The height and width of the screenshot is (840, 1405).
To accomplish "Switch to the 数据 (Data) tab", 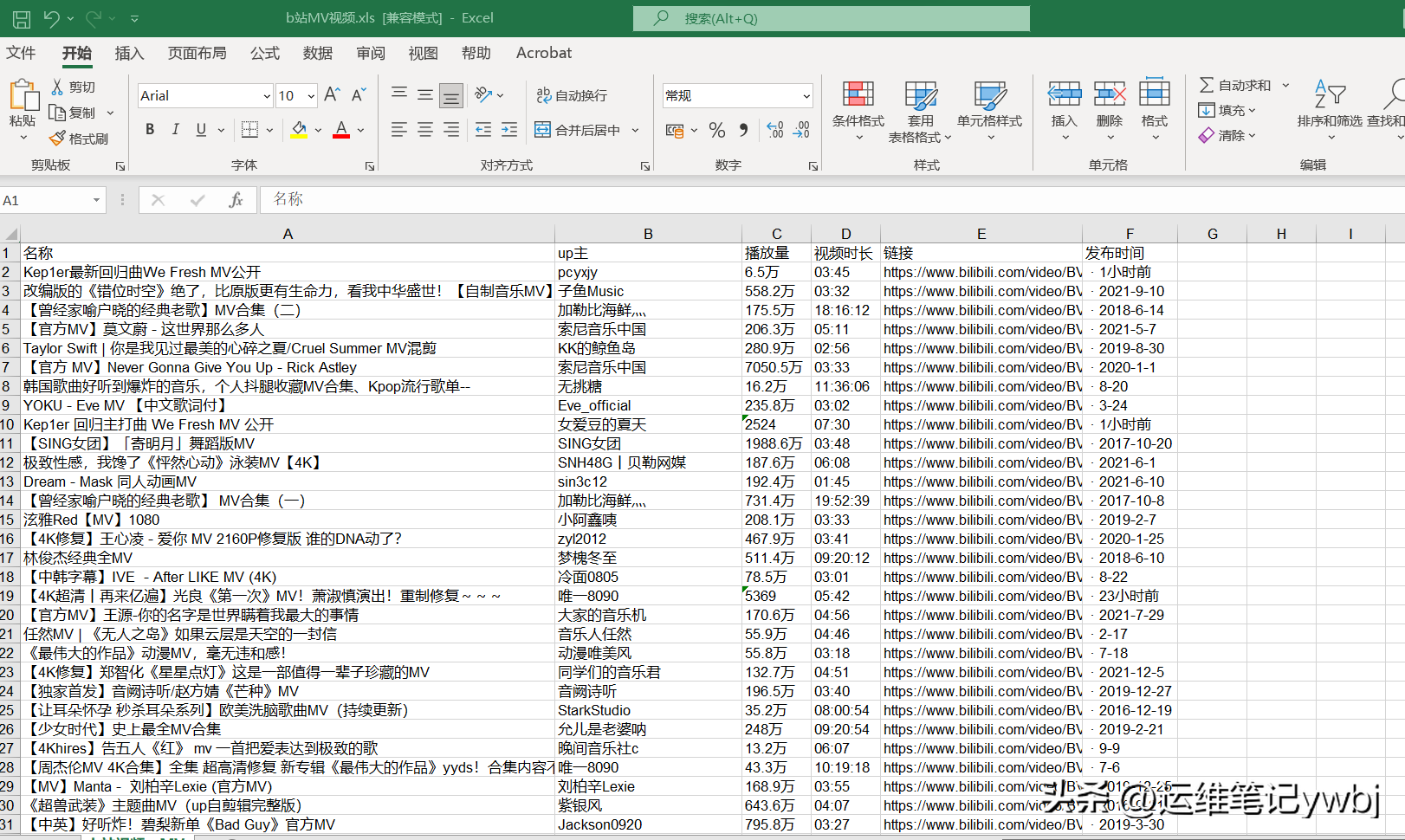I will (x=318, y=53).
